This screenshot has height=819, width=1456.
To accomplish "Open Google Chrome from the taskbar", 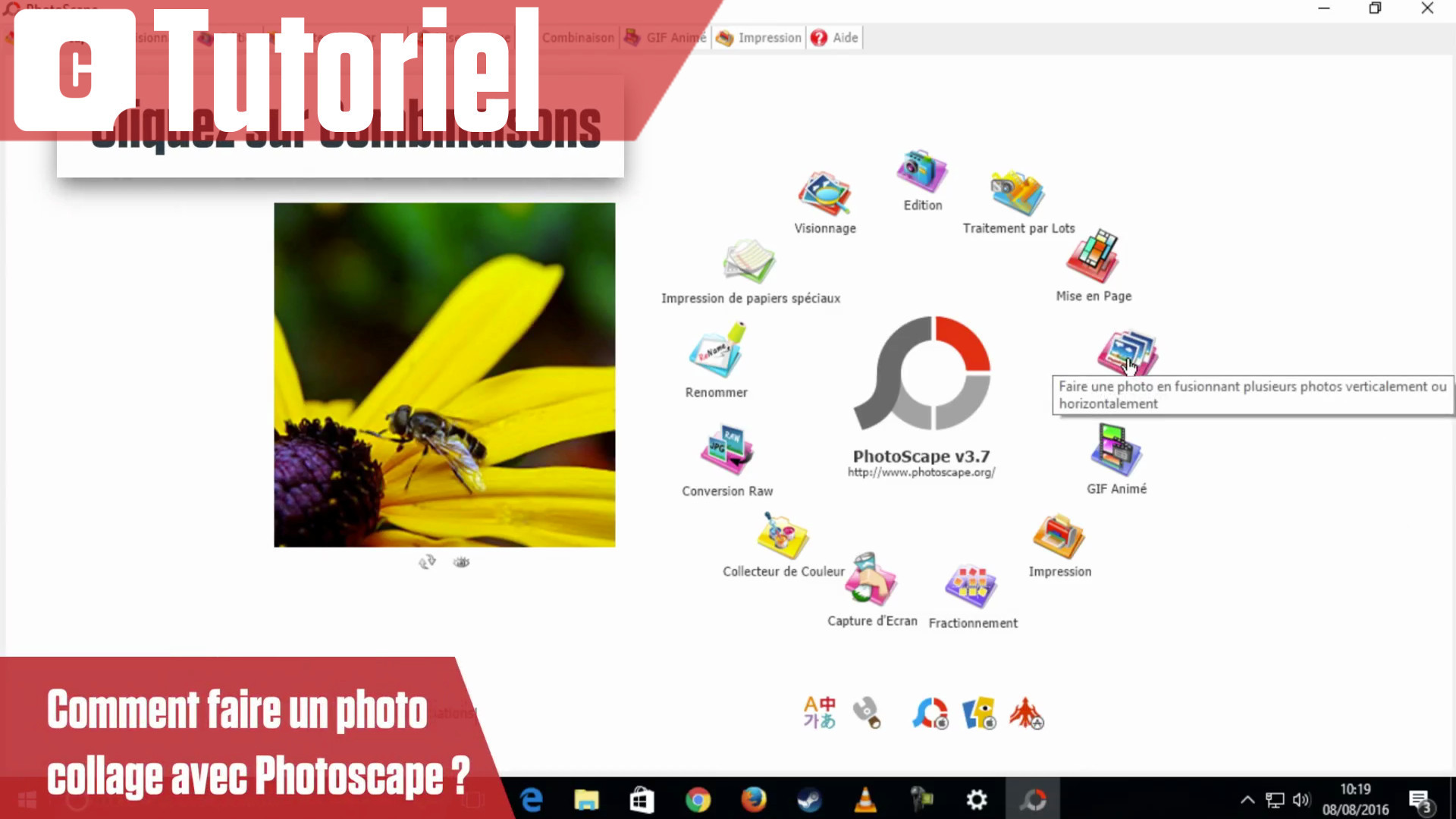I will click(698, 799).
